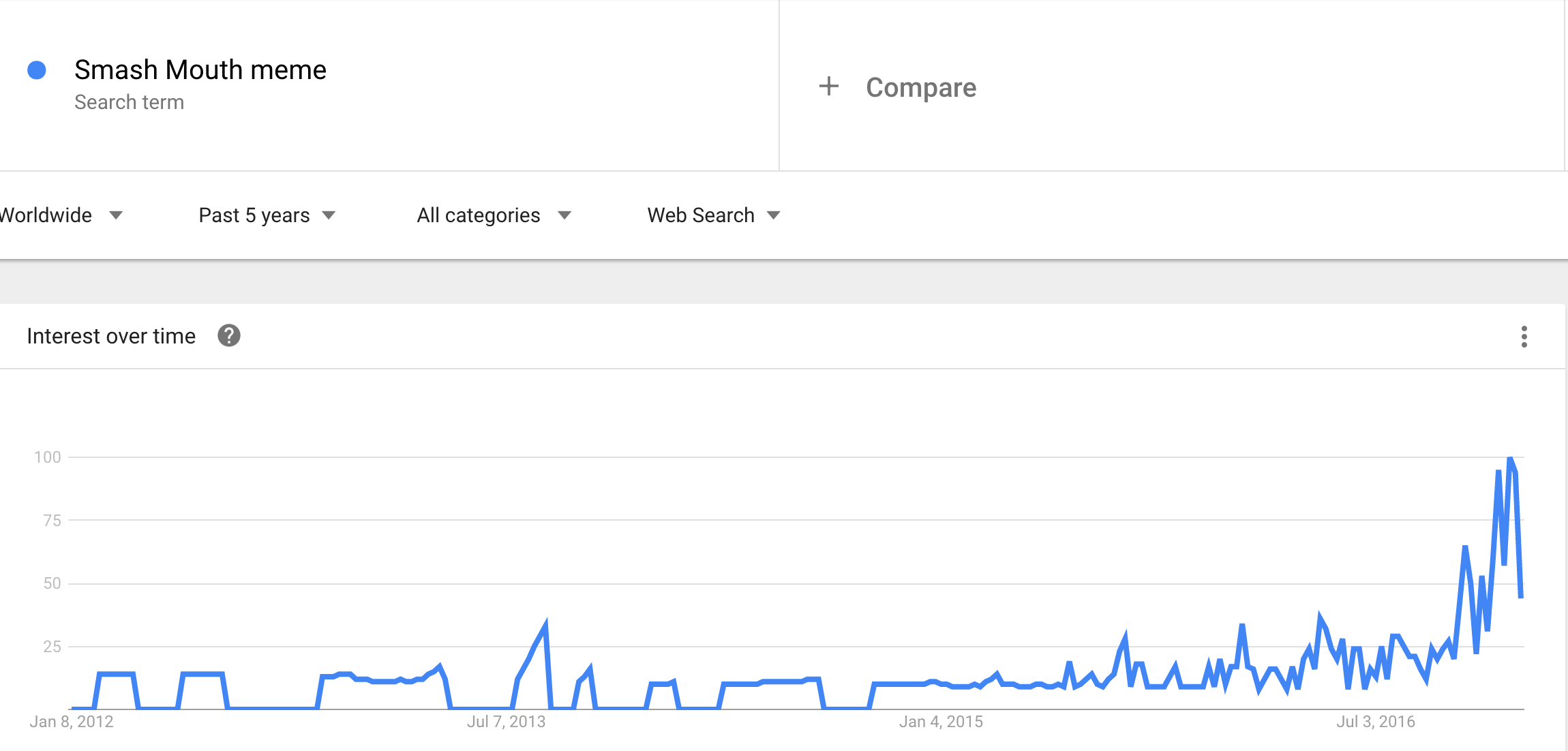
Task: Click the arrow next to Web Search
Action: coord(773,215)
